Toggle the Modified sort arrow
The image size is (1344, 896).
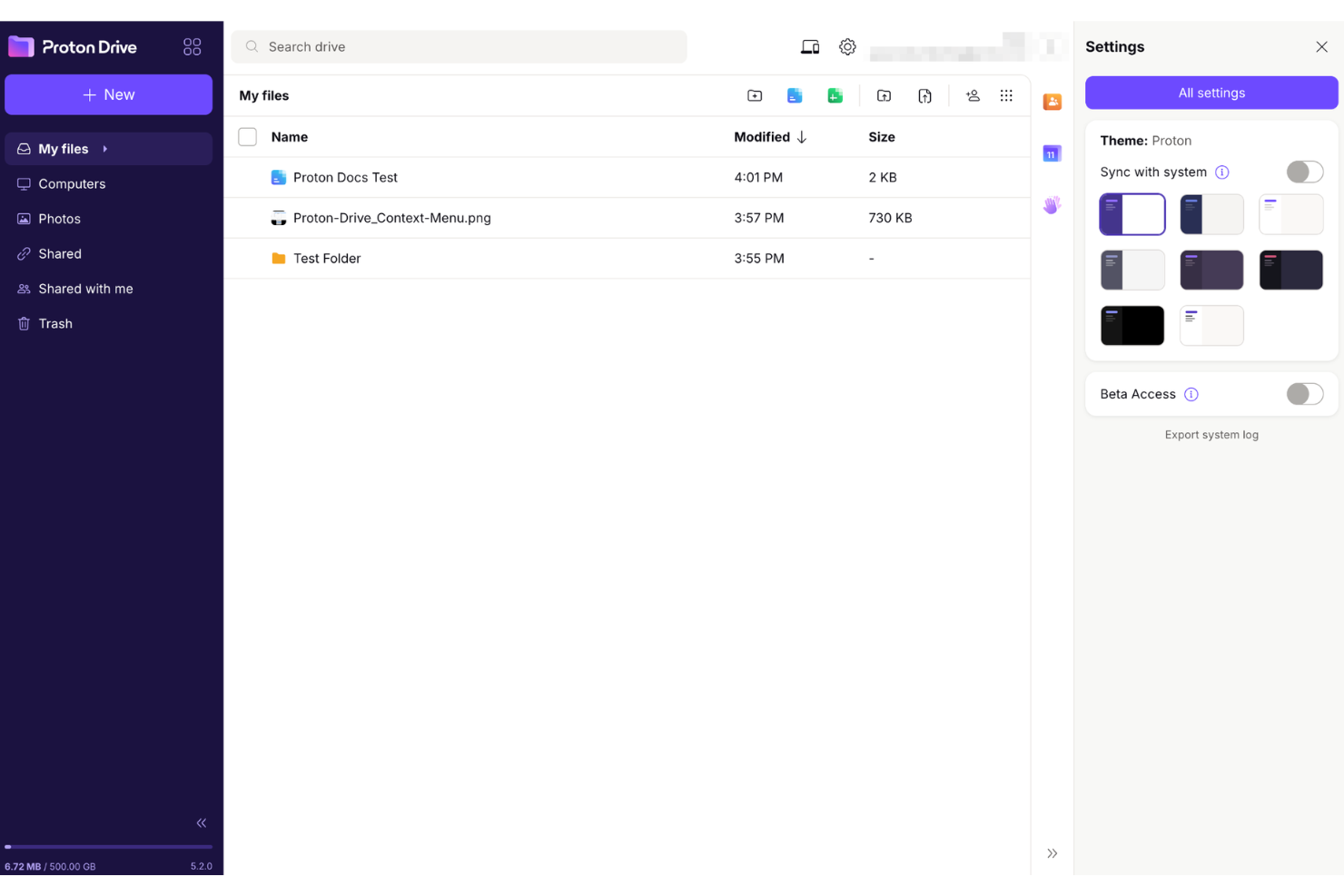[802, 137]
